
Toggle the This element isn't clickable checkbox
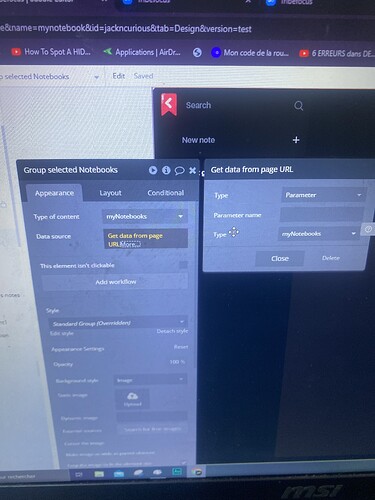click(183, 265)
